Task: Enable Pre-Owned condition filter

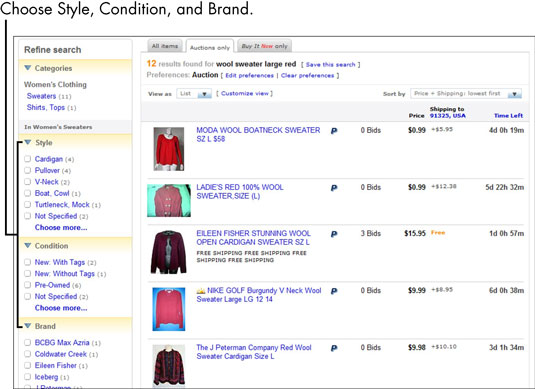Action: (28, 285)
